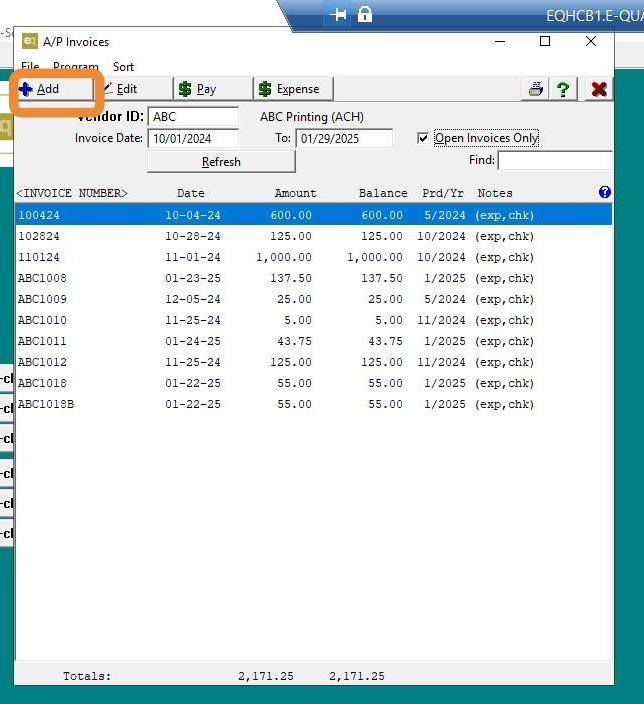Click the date 12-05-24 cell

[x=193, y=299]
